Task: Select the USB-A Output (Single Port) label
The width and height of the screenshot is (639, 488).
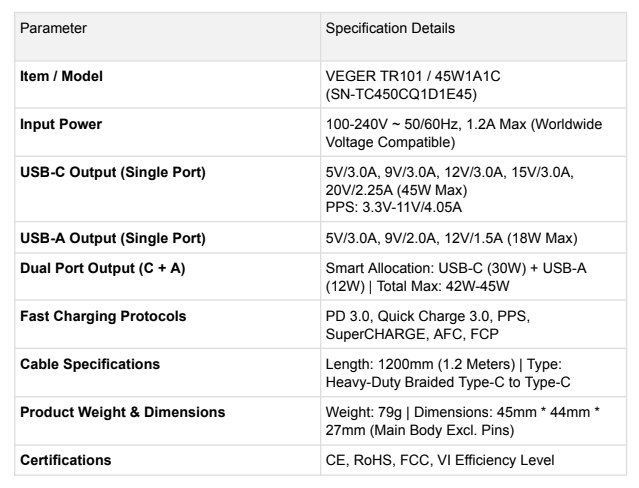Action: point(113,238)
